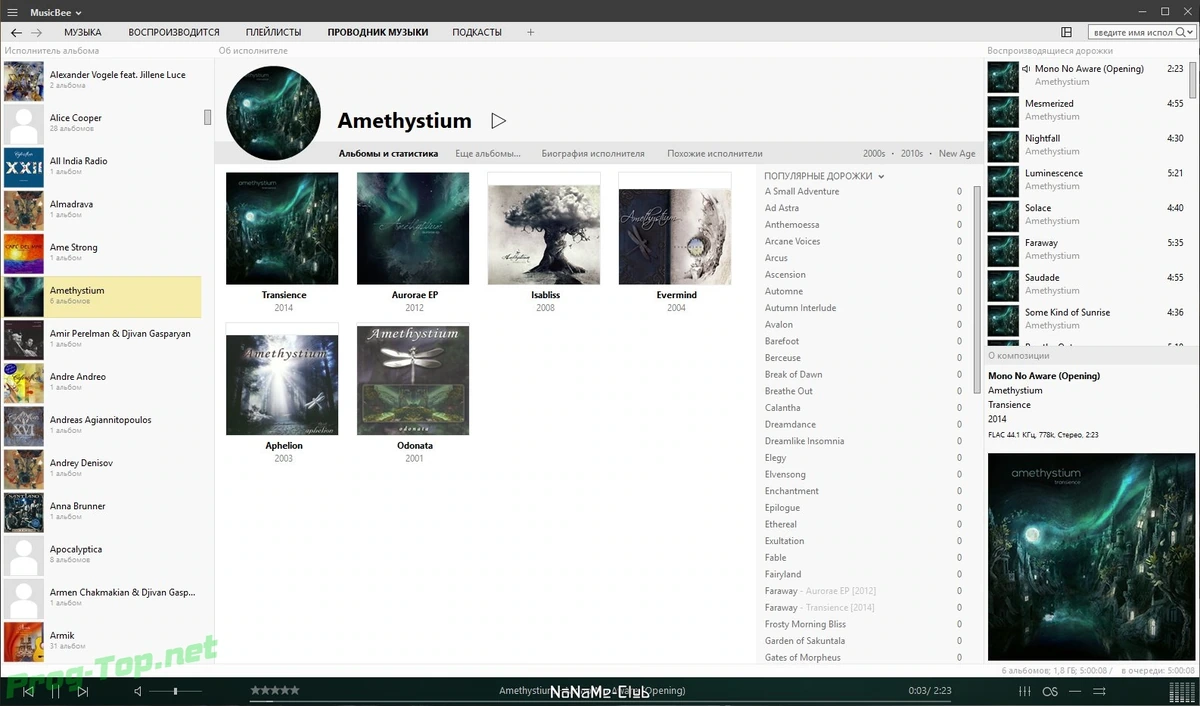Open the Еще альбомы... link
1200x706 pixels.
(488, 154)
